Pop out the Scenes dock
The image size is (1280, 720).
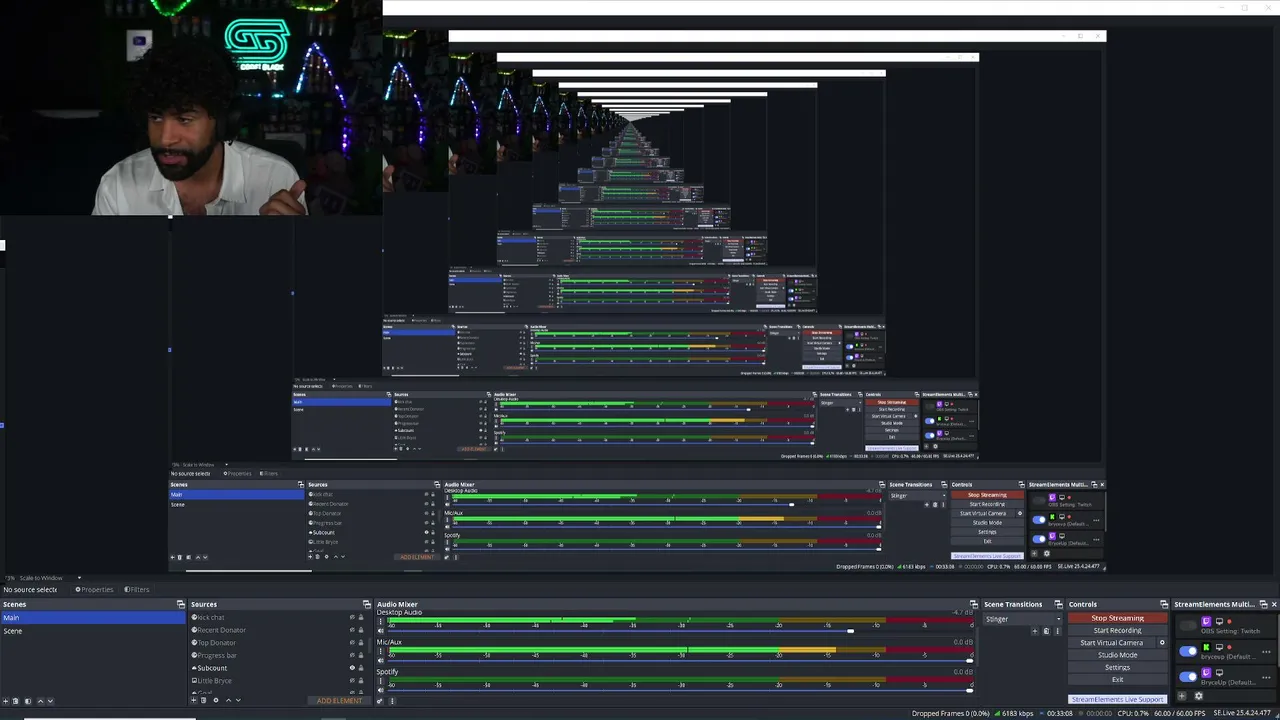coord(181,604)
